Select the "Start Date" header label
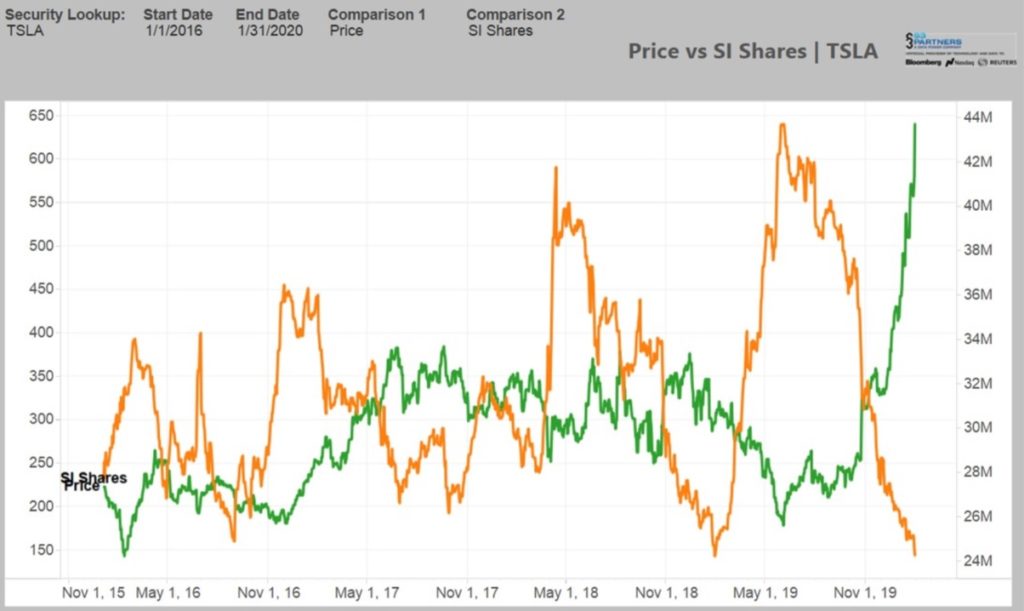This screenshot has height=611, width=1024. coord(178,14)
